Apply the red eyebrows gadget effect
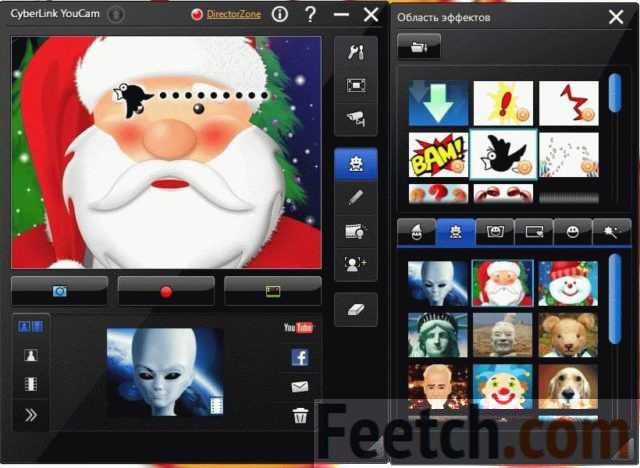This screenshot has width=640, height=468. click(503, 193)
